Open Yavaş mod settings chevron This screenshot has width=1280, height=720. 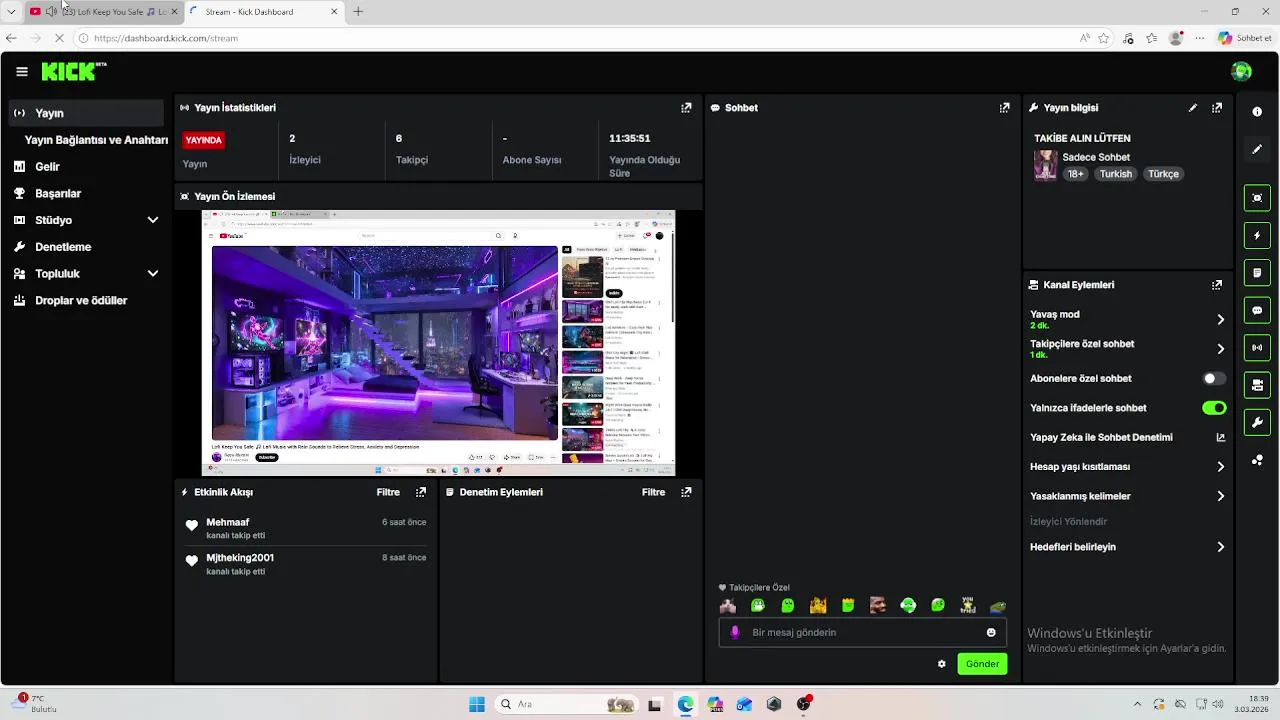pyautogui.click(x=1220, y=320)
